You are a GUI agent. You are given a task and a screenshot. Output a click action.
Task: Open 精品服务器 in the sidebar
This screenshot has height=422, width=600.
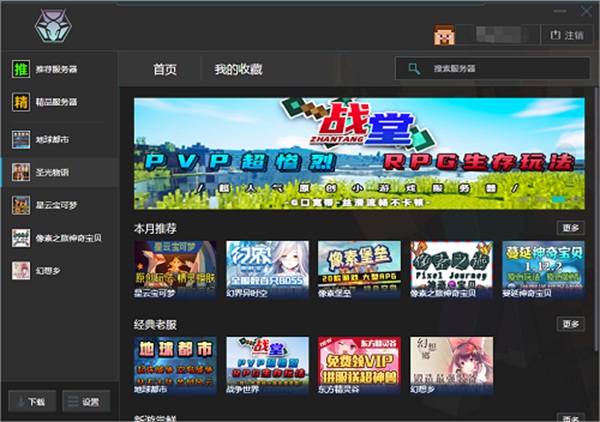tap(57, 102)
